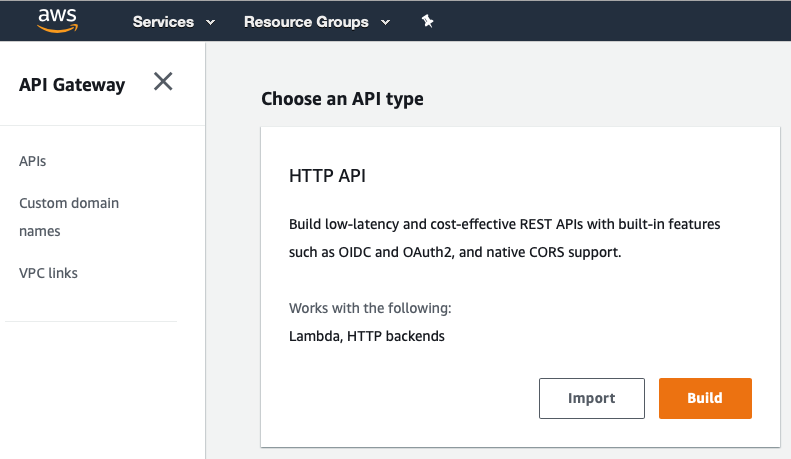This screenshot has width=791, height=459.
Task: Close the API Gateway sidebar panel
Action: point(163,81)
